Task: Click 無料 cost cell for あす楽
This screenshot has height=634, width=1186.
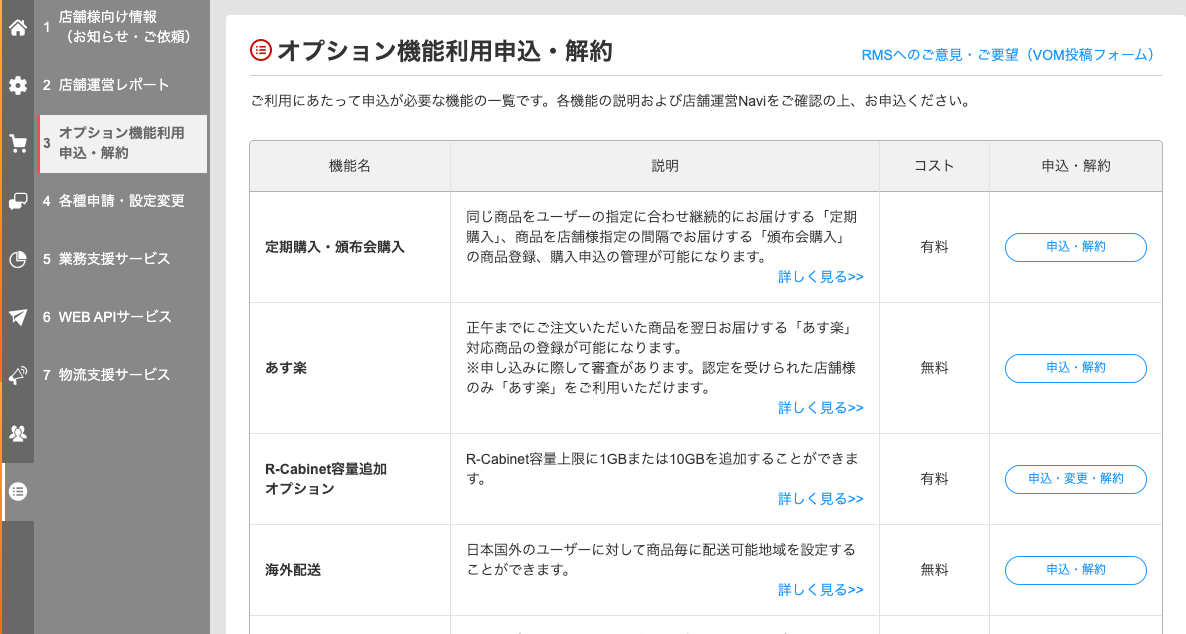Action: 934,368
